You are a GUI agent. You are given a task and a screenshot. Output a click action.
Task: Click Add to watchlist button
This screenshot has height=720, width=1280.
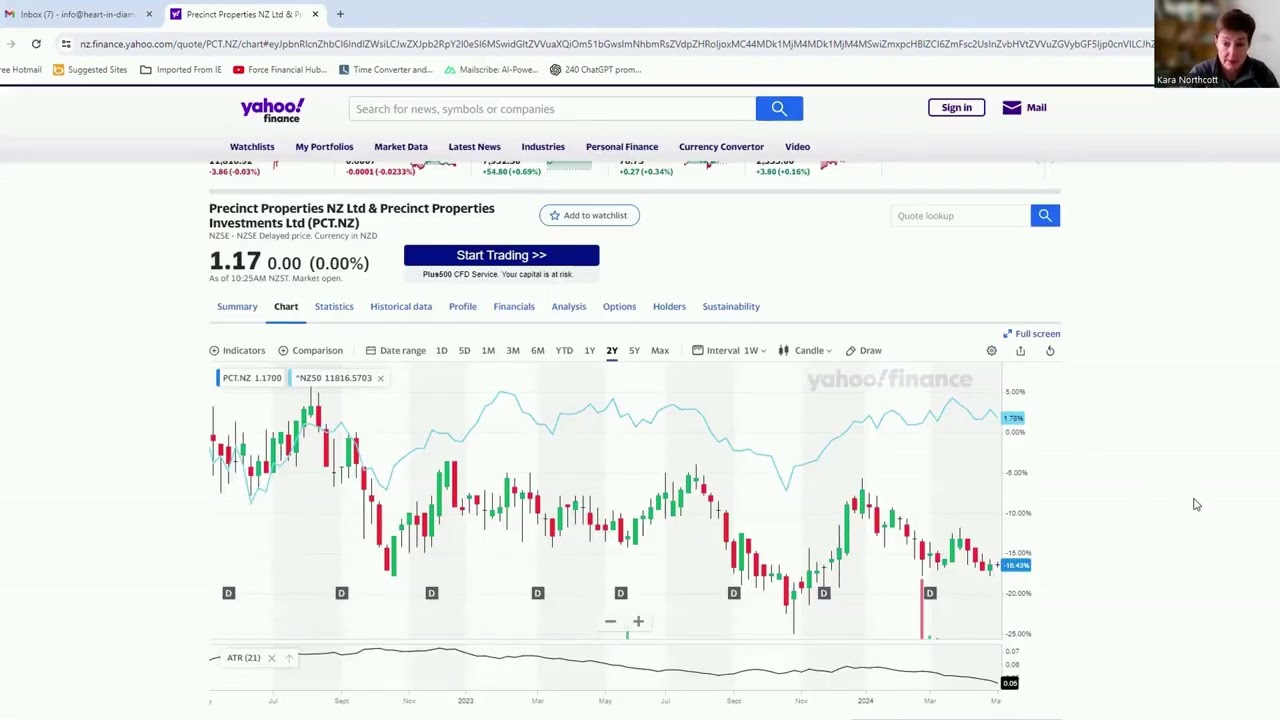[x=589, y=215]
